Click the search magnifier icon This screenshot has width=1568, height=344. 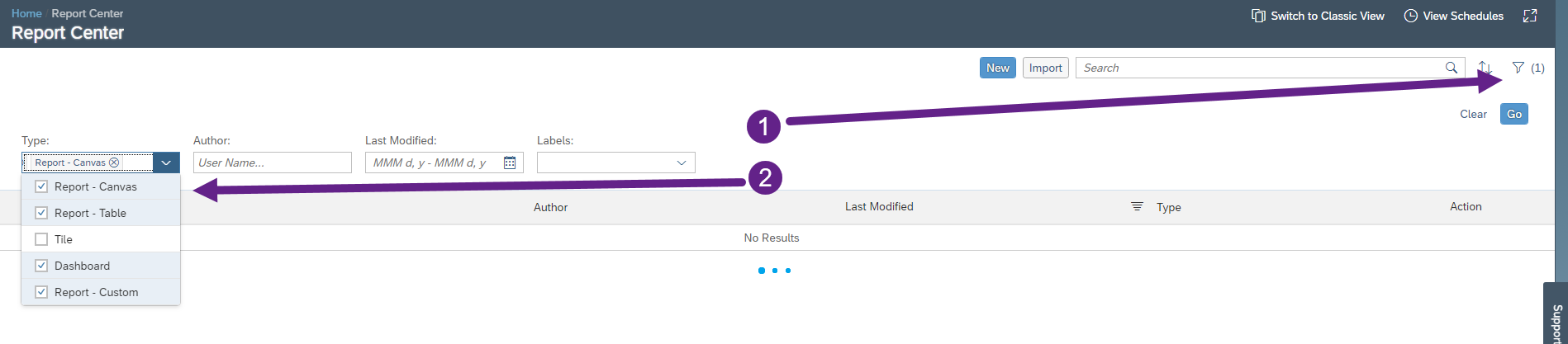coord(1451,68)
